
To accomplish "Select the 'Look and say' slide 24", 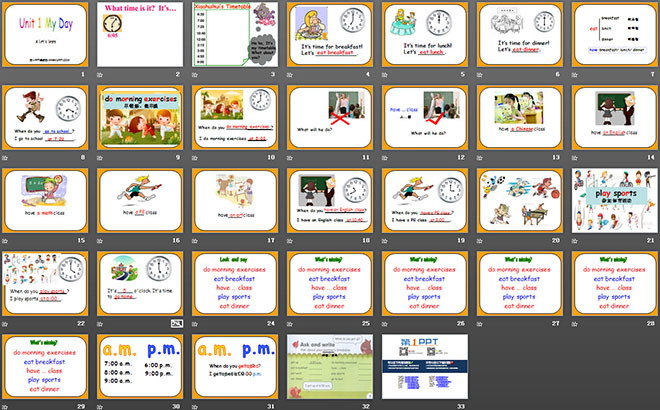I will coord(235,284).
